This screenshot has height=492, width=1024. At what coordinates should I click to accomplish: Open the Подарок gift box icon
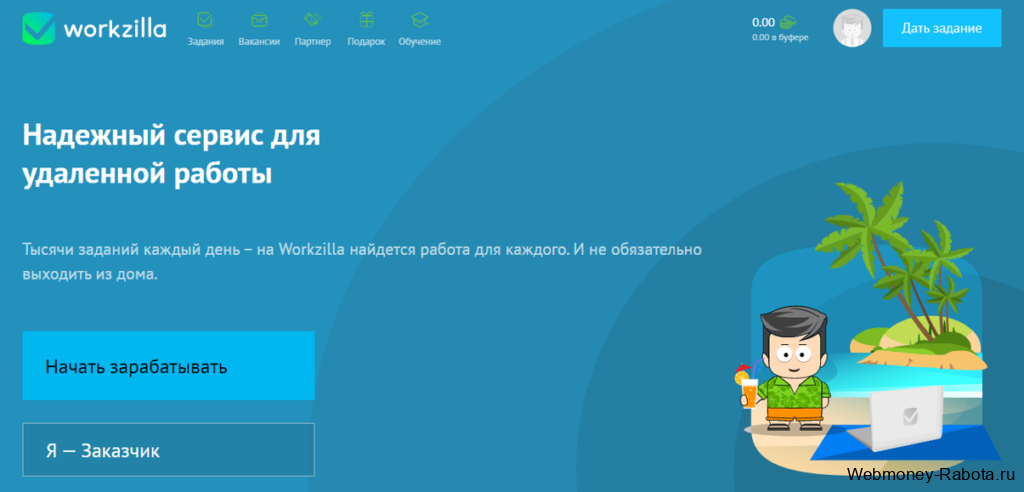pos(366,20)
